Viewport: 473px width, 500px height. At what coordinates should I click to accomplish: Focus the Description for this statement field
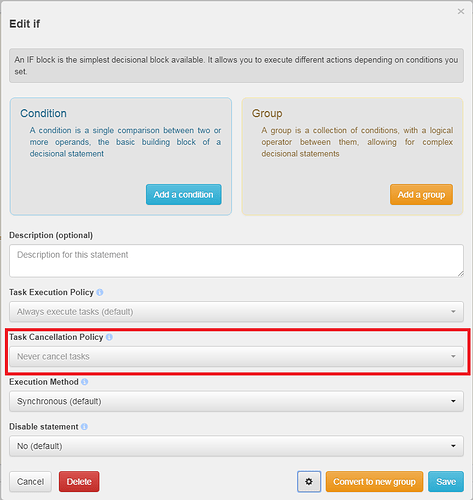(x=236, y=261)
